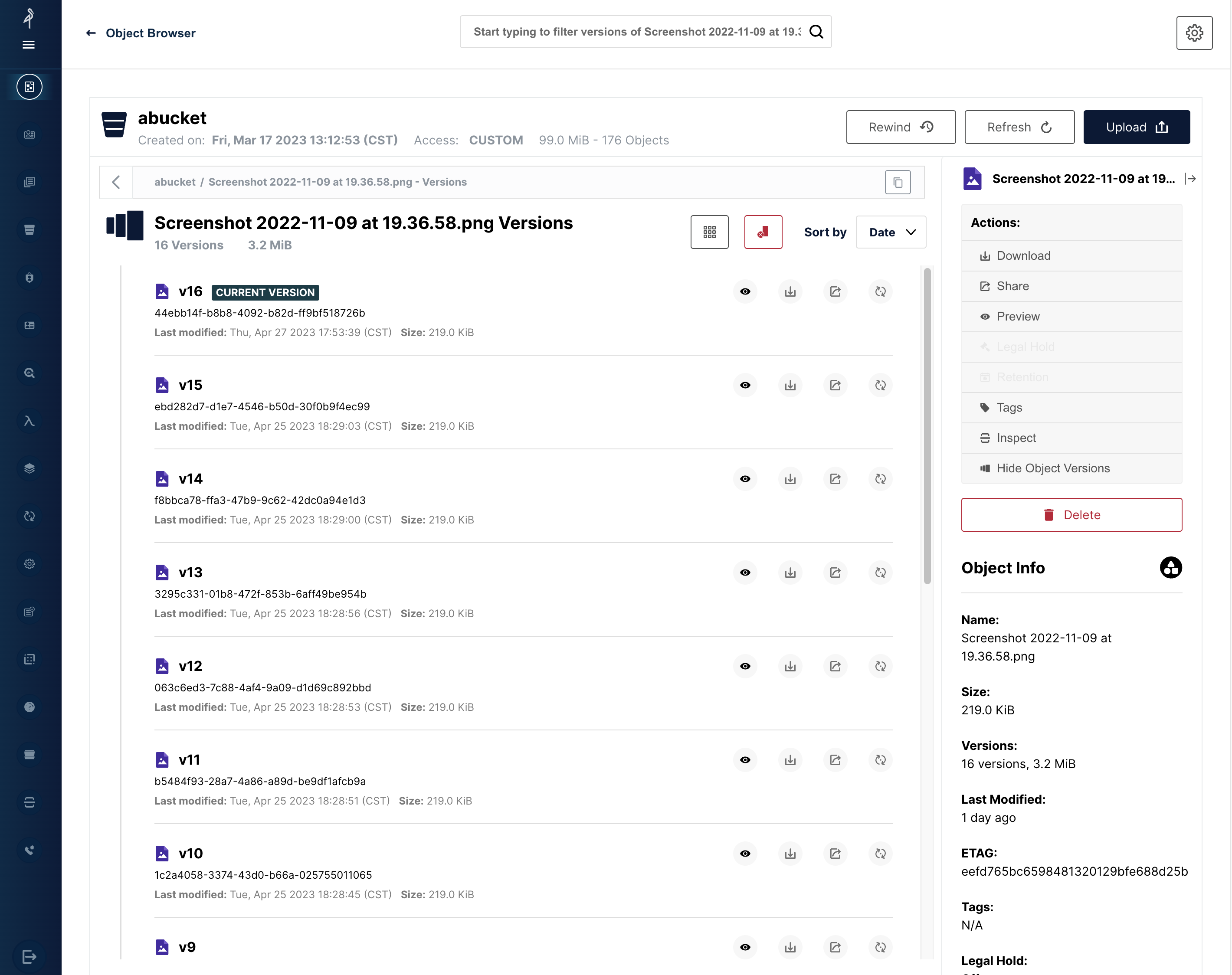1232x975 pixels.
Task: Click the sidebar logout icon
Action: (29, 956)
